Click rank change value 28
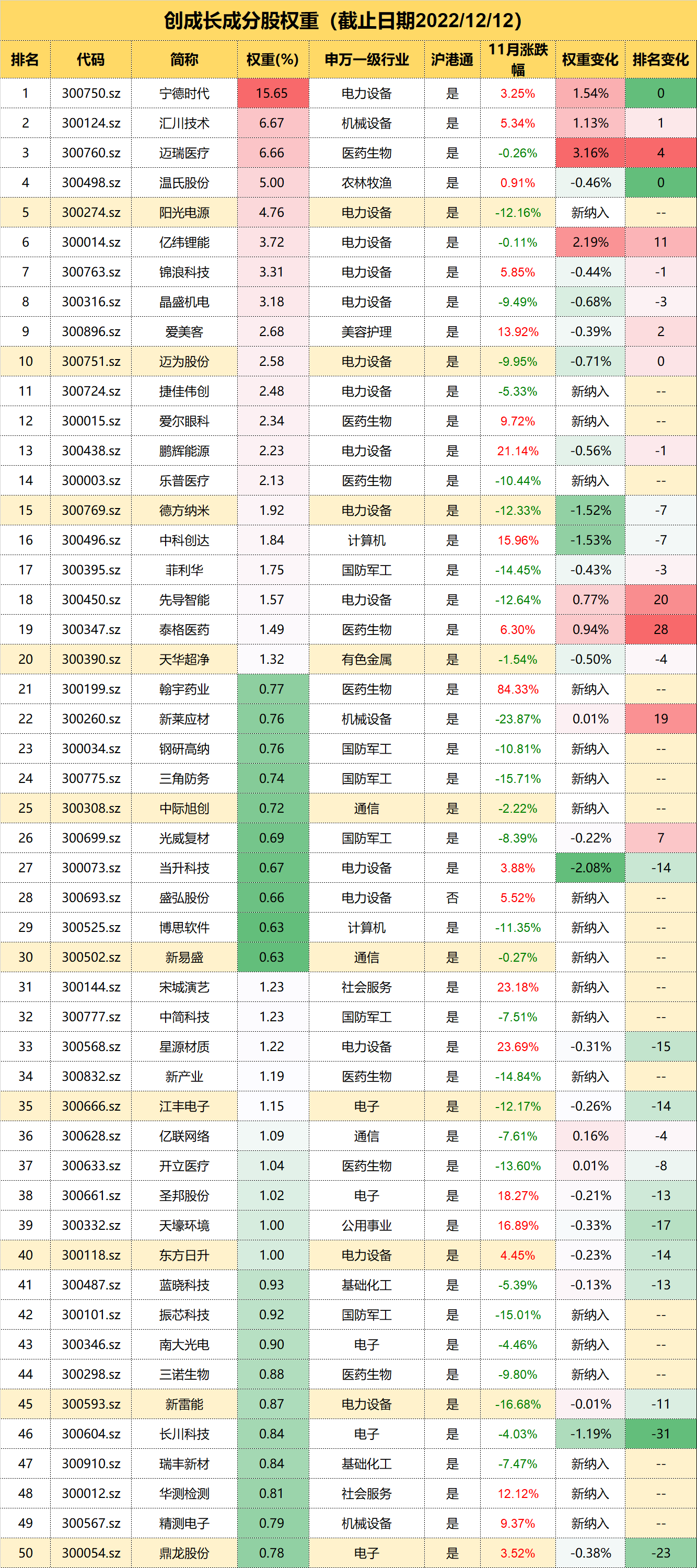 pos(661,629)
